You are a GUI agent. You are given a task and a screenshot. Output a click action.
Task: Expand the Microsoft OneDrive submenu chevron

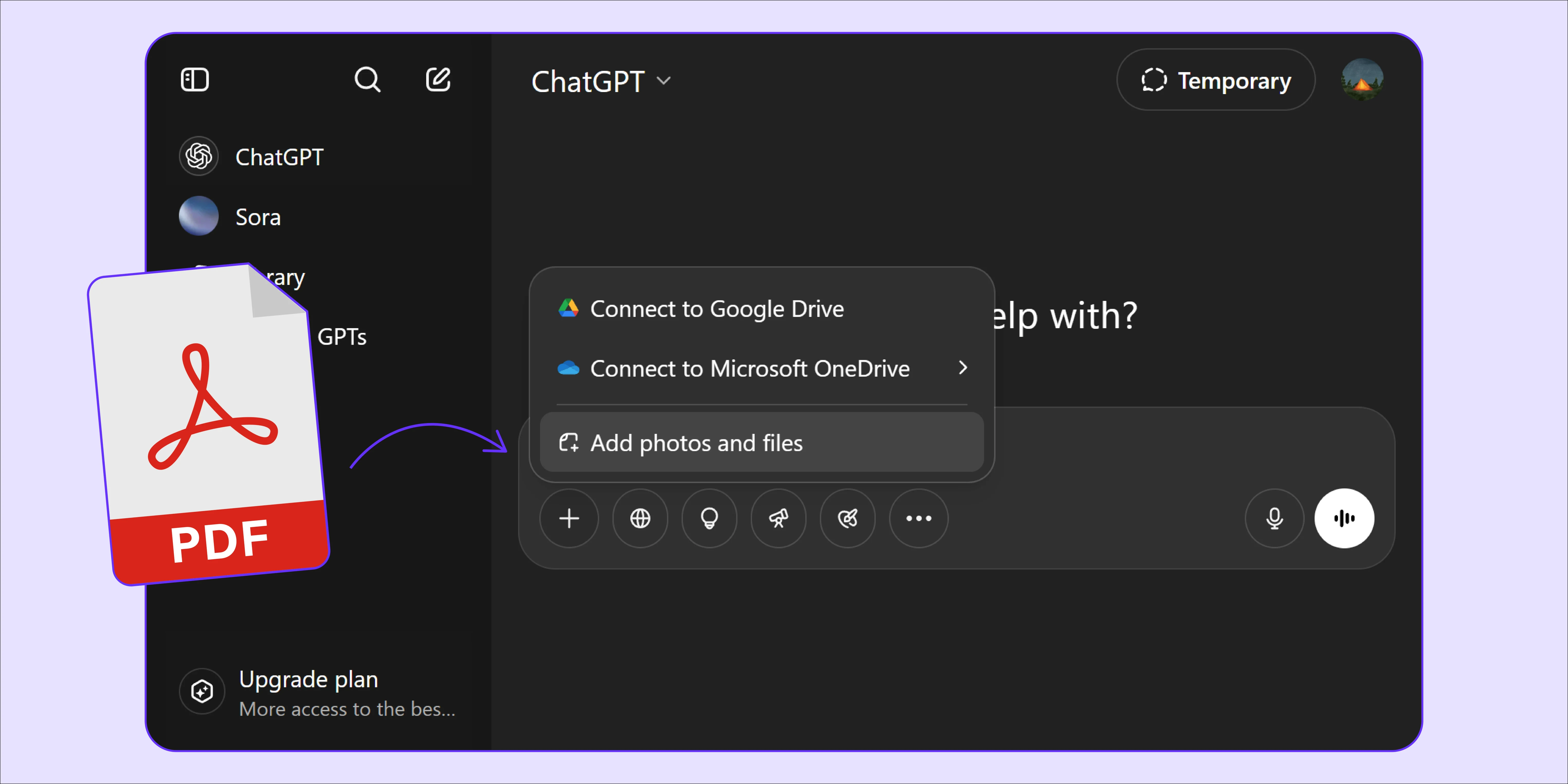[962, 368]
